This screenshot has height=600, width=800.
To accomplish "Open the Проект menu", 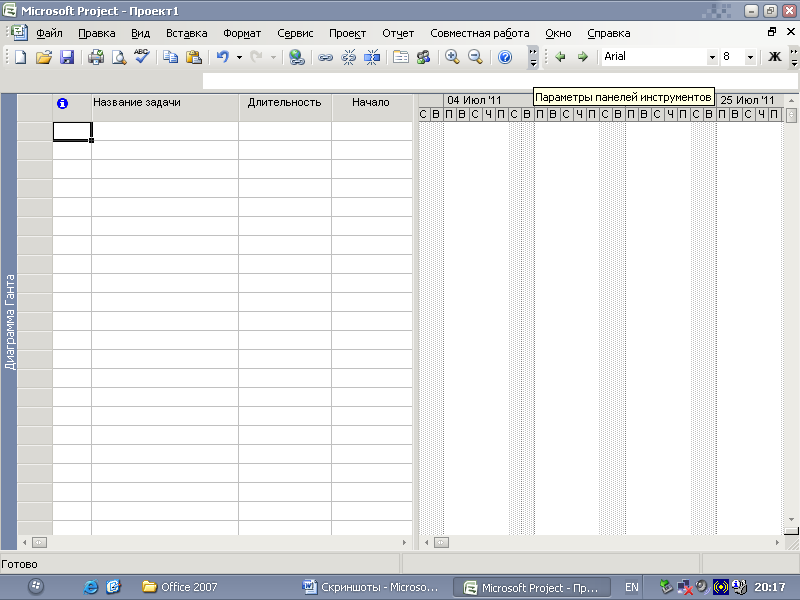I will coord(347,33).
